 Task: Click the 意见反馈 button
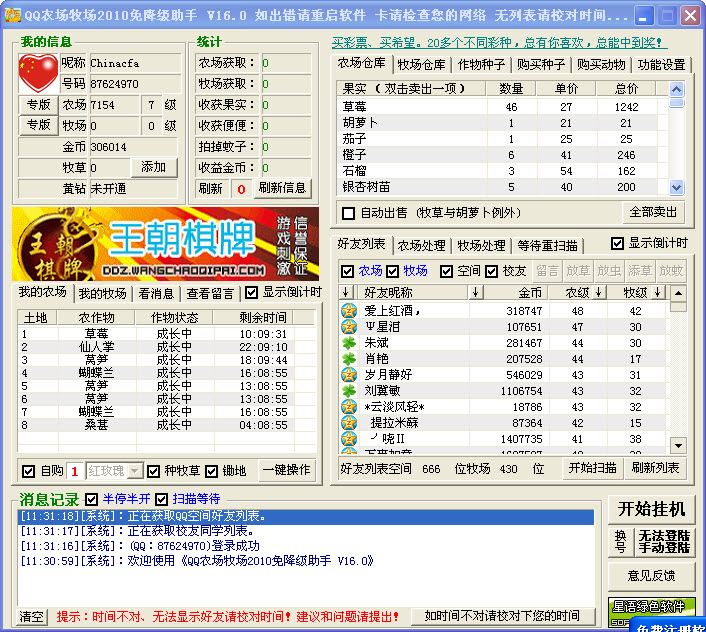[652, 576]
